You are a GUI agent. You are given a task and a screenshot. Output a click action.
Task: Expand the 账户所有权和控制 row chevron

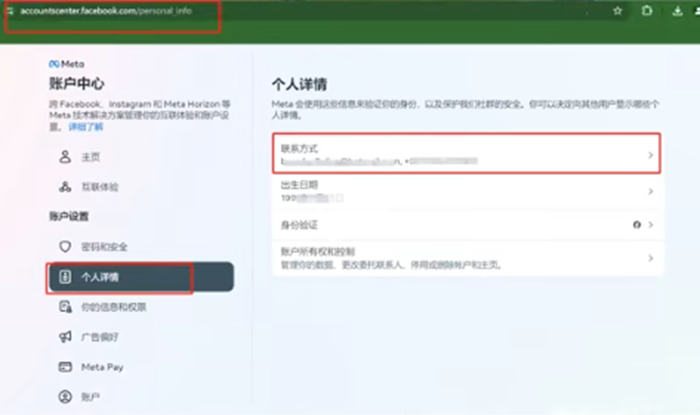point(650,258)
